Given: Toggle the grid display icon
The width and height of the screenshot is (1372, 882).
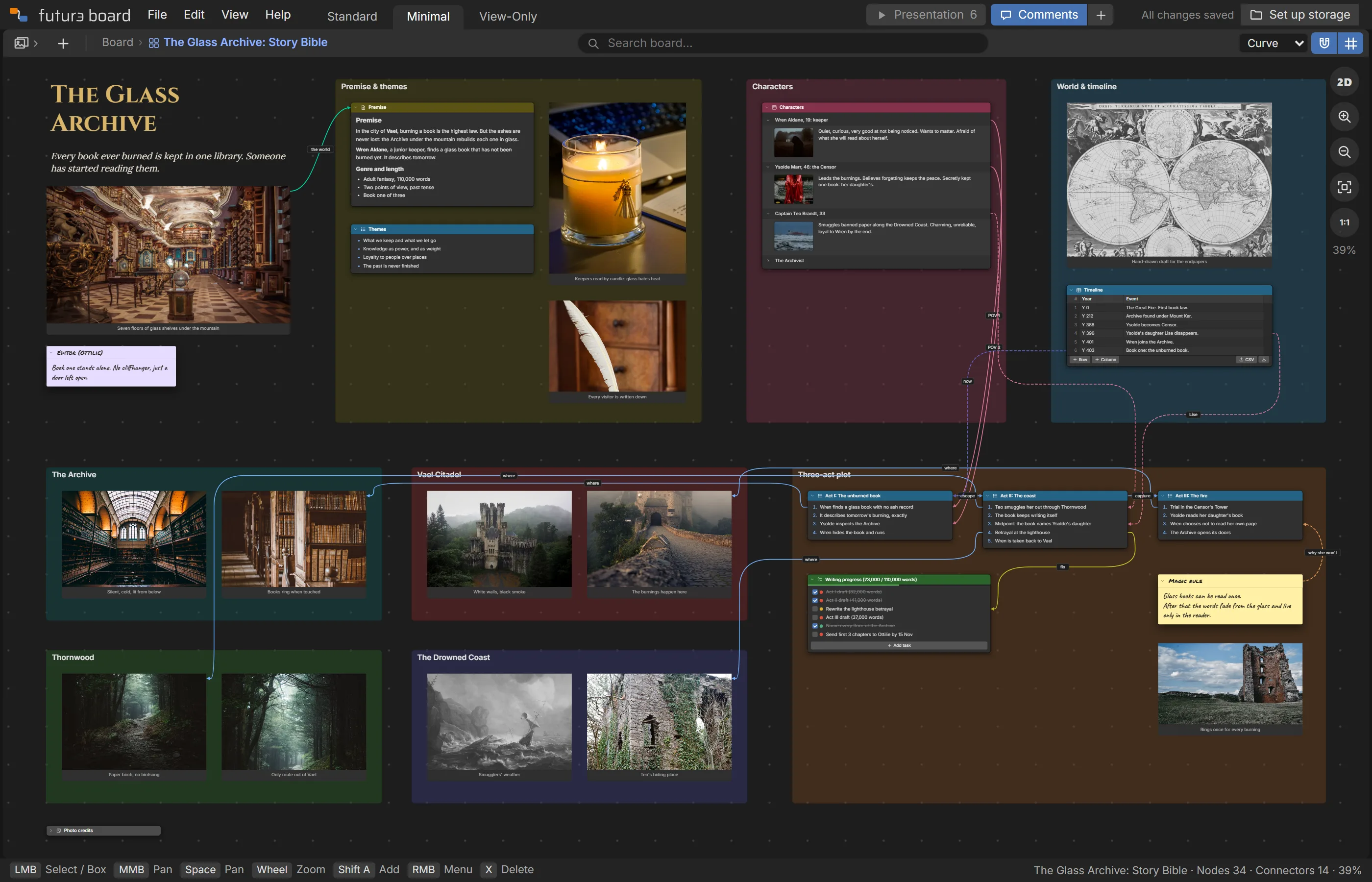Looking at the screenshot, I should 1350,43.
